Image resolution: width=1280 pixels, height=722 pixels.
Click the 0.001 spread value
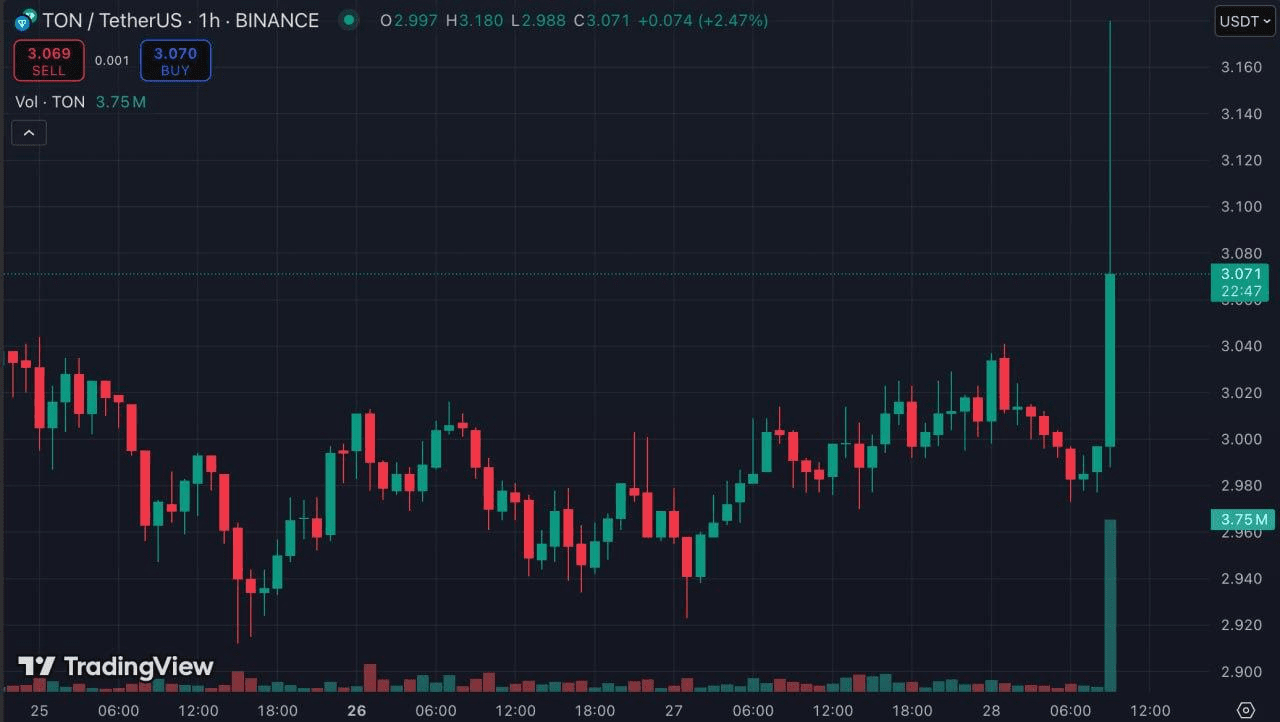[x=112, y=61]
